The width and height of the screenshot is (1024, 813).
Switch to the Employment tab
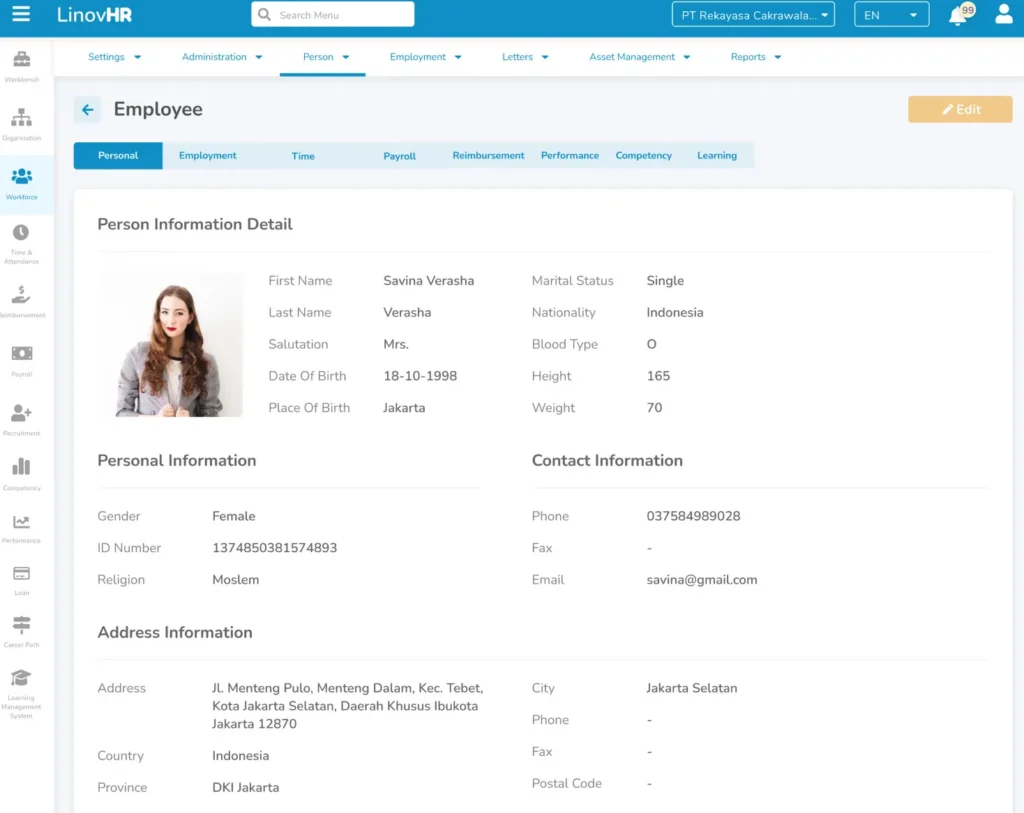click(x=207, y=155)
